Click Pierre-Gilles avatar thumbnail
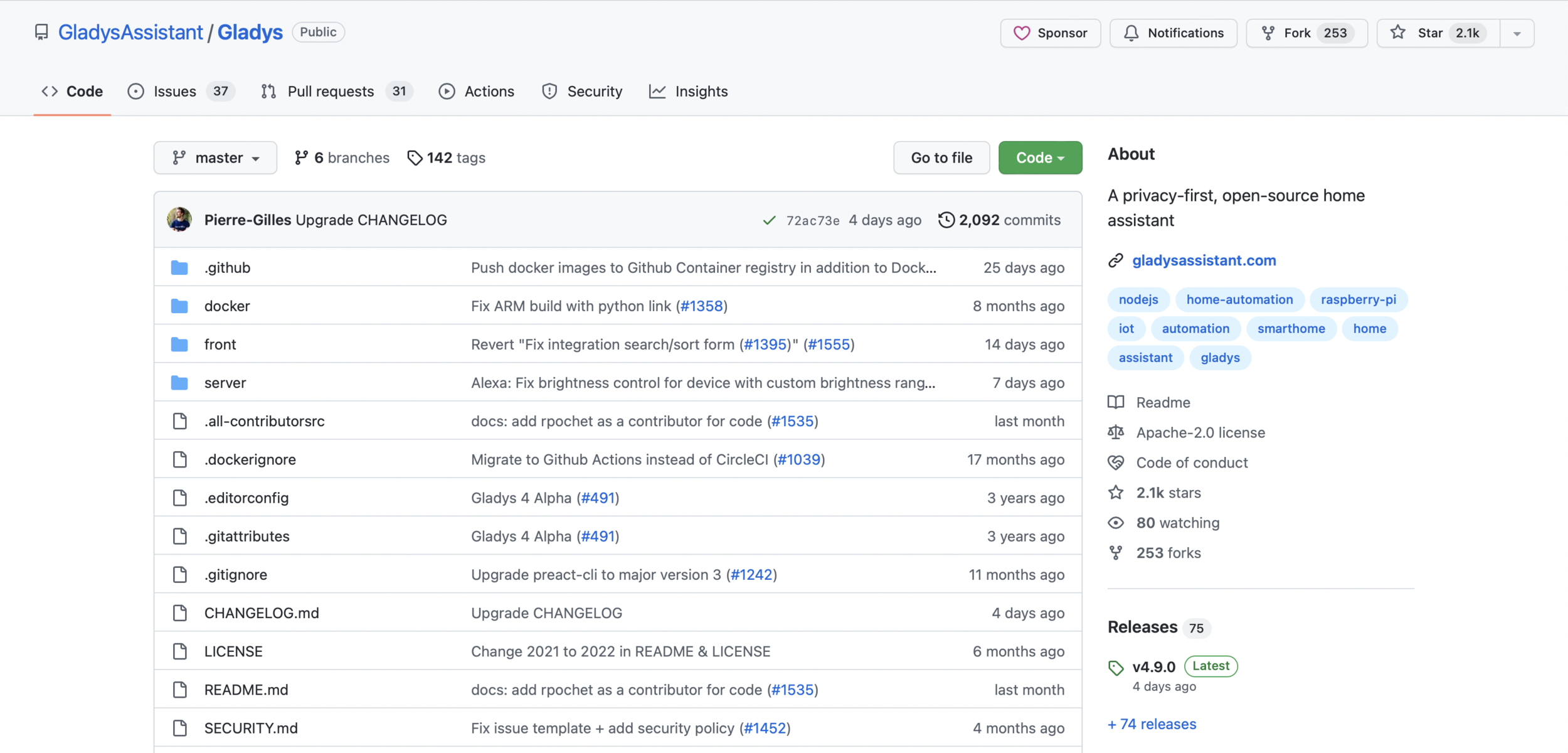 [x=179, y=220]
